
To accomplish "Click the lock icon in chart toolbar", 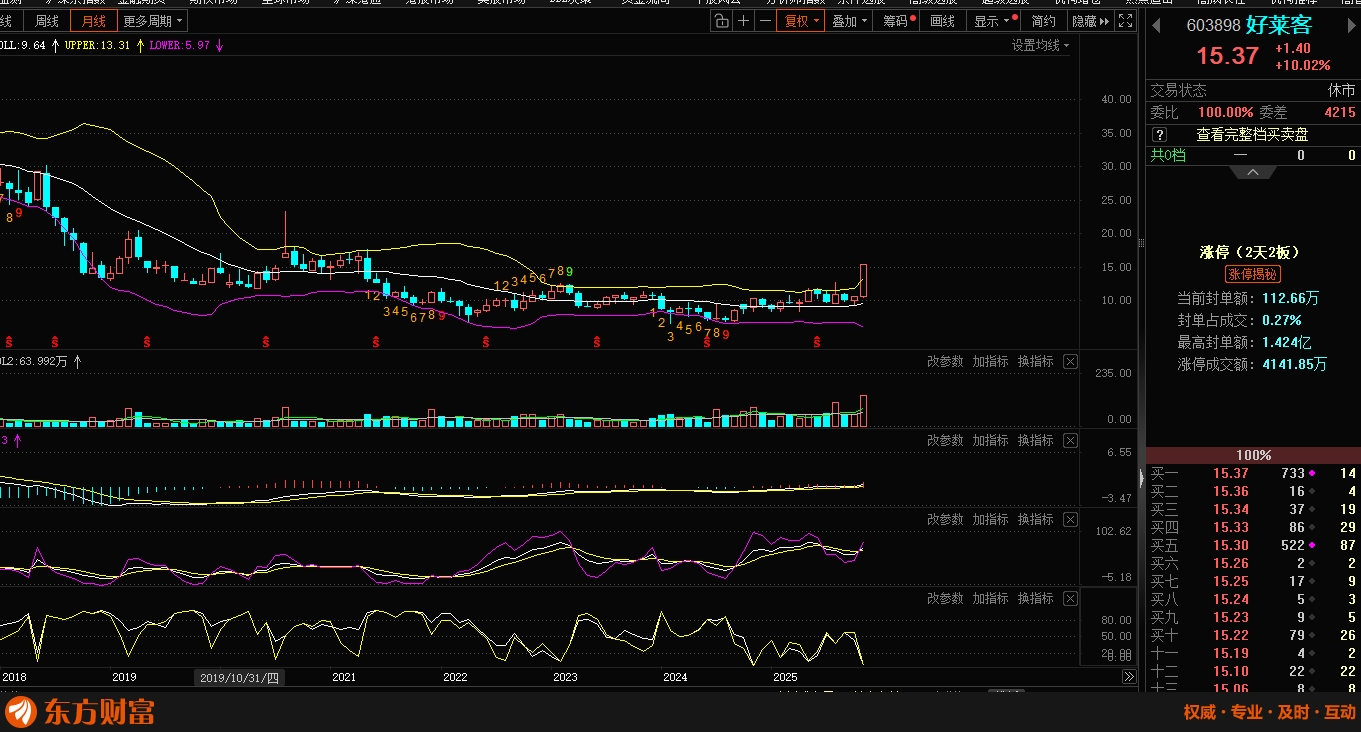I will coord(722,21).
